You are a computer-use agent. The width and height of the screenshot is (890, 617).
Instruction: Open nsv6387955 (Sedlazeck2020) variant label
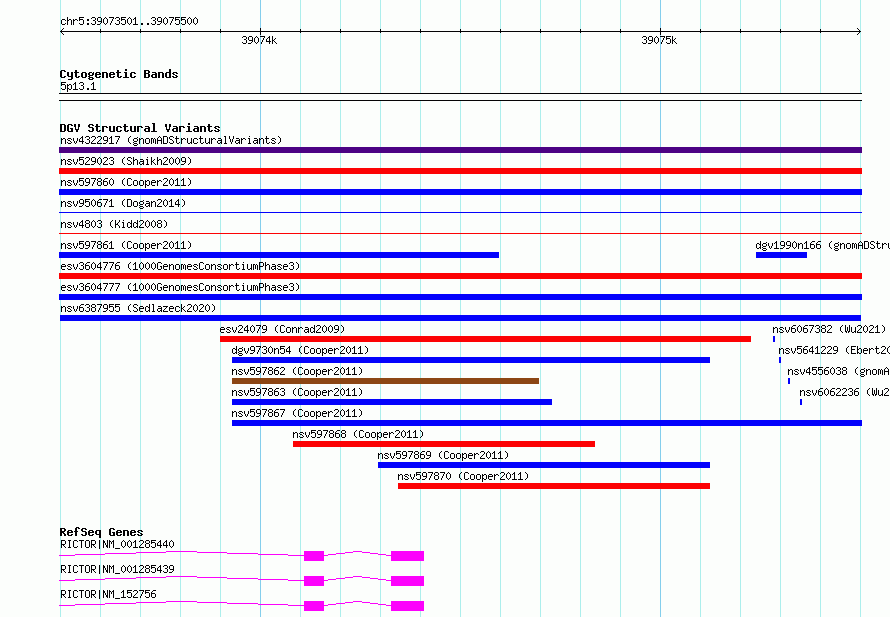tap(138, 308)
